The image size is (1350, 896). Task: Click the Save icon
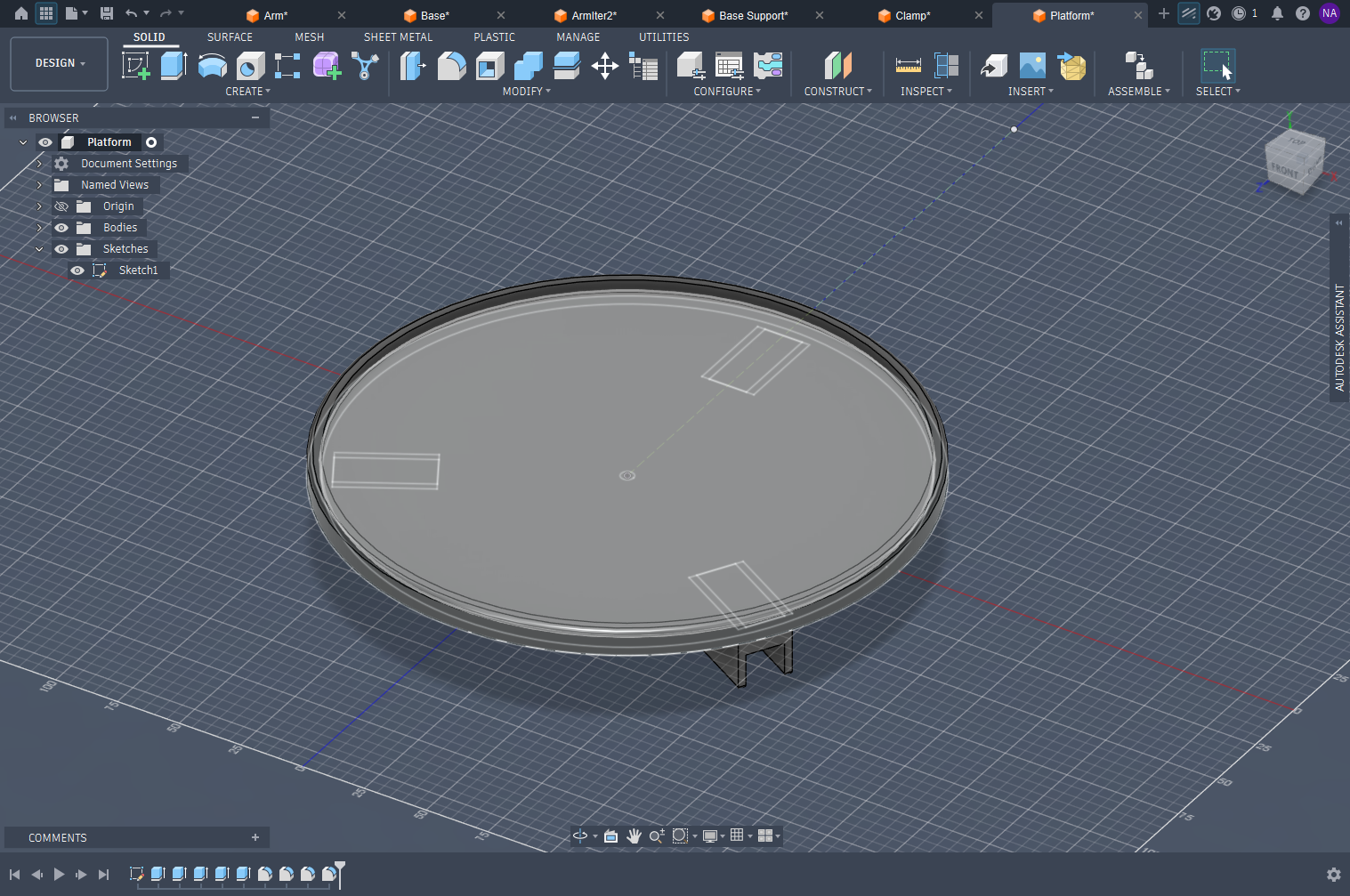tap(107, 13)
